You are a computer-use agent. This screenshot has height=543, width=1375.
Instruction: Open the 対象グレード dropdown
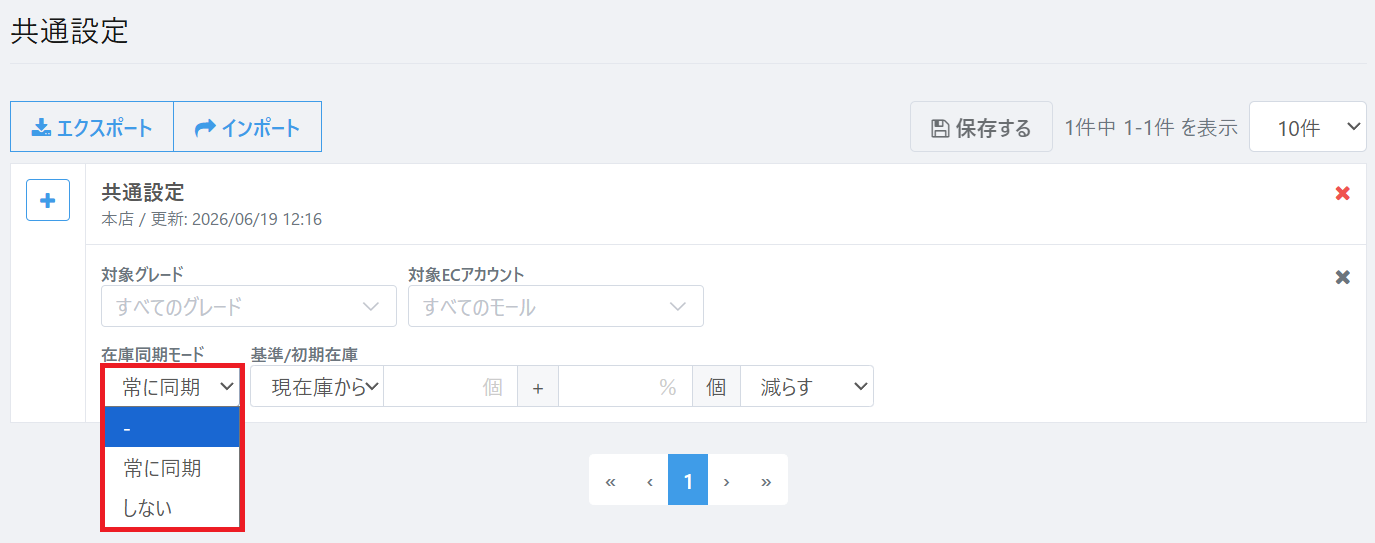(x=249, y=306)
